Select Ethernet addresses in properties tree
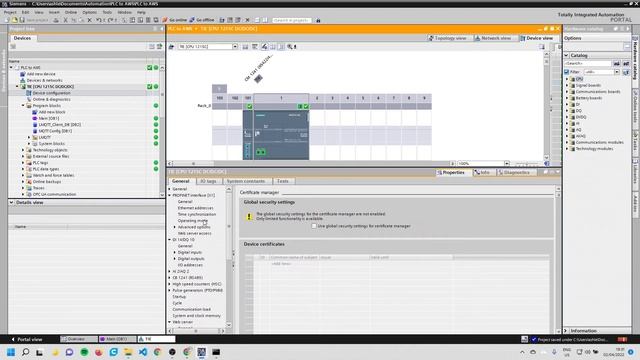This screenshot has height=360, width=640. tap(195, 208)
